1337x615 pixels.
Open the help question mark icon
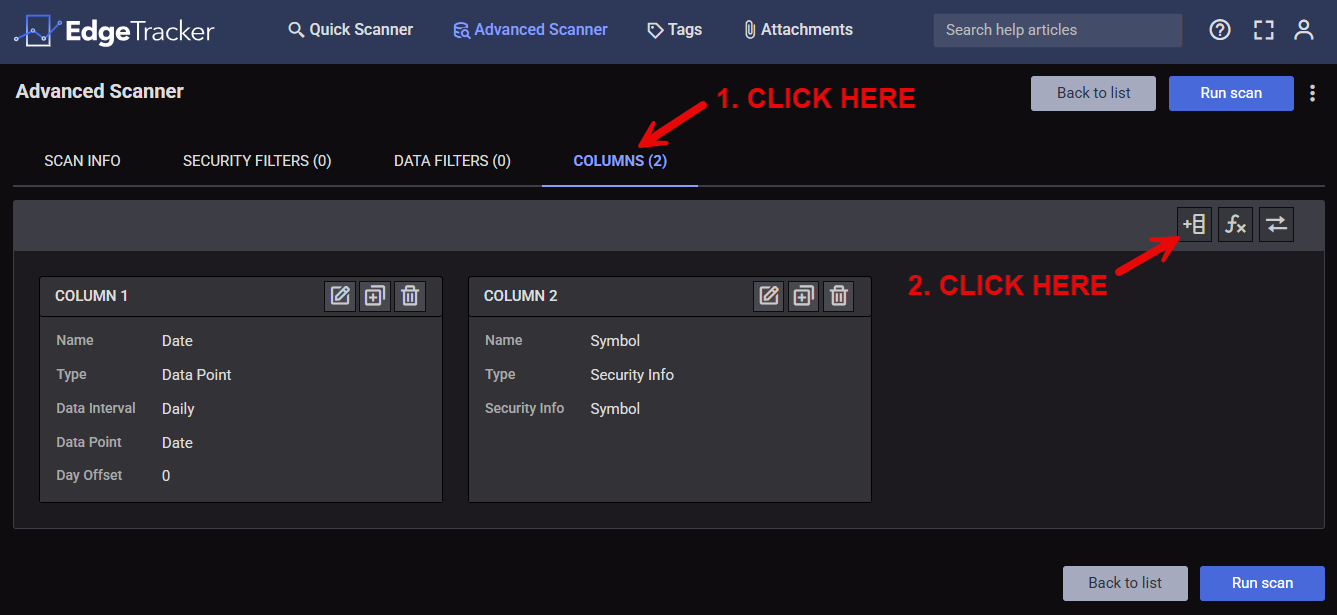coord(1220,30)
